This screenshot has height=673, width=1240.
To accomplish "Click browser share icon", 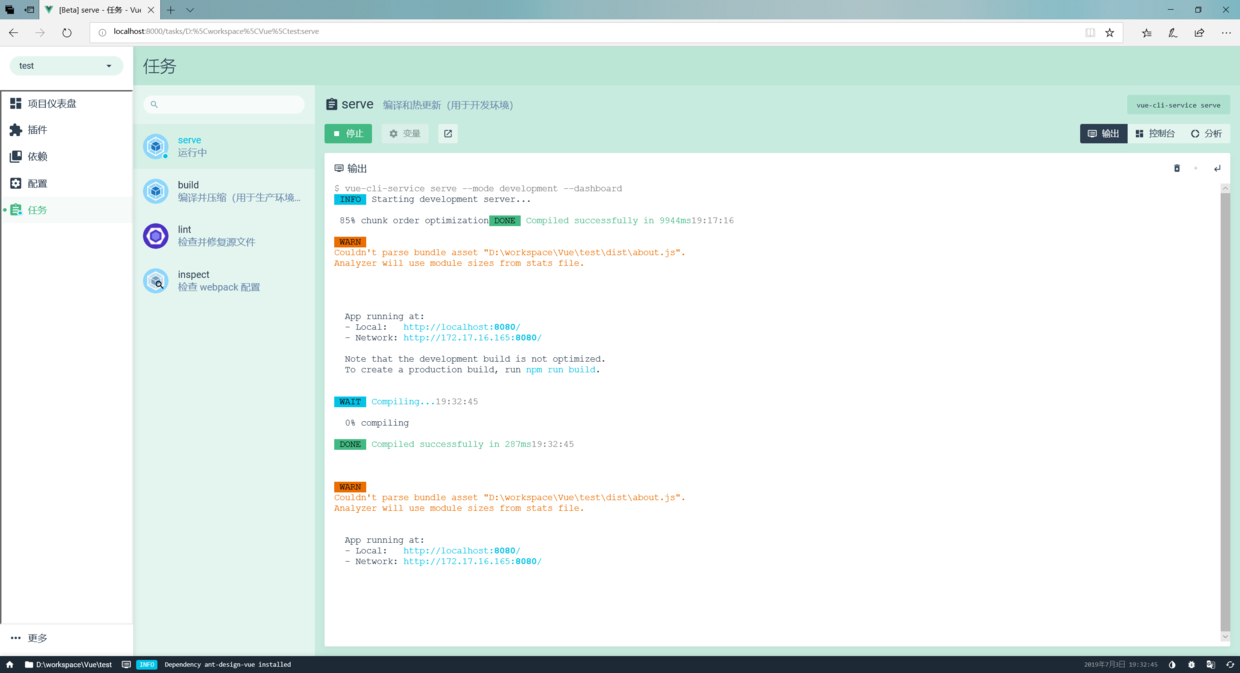I will (1199, 32).
